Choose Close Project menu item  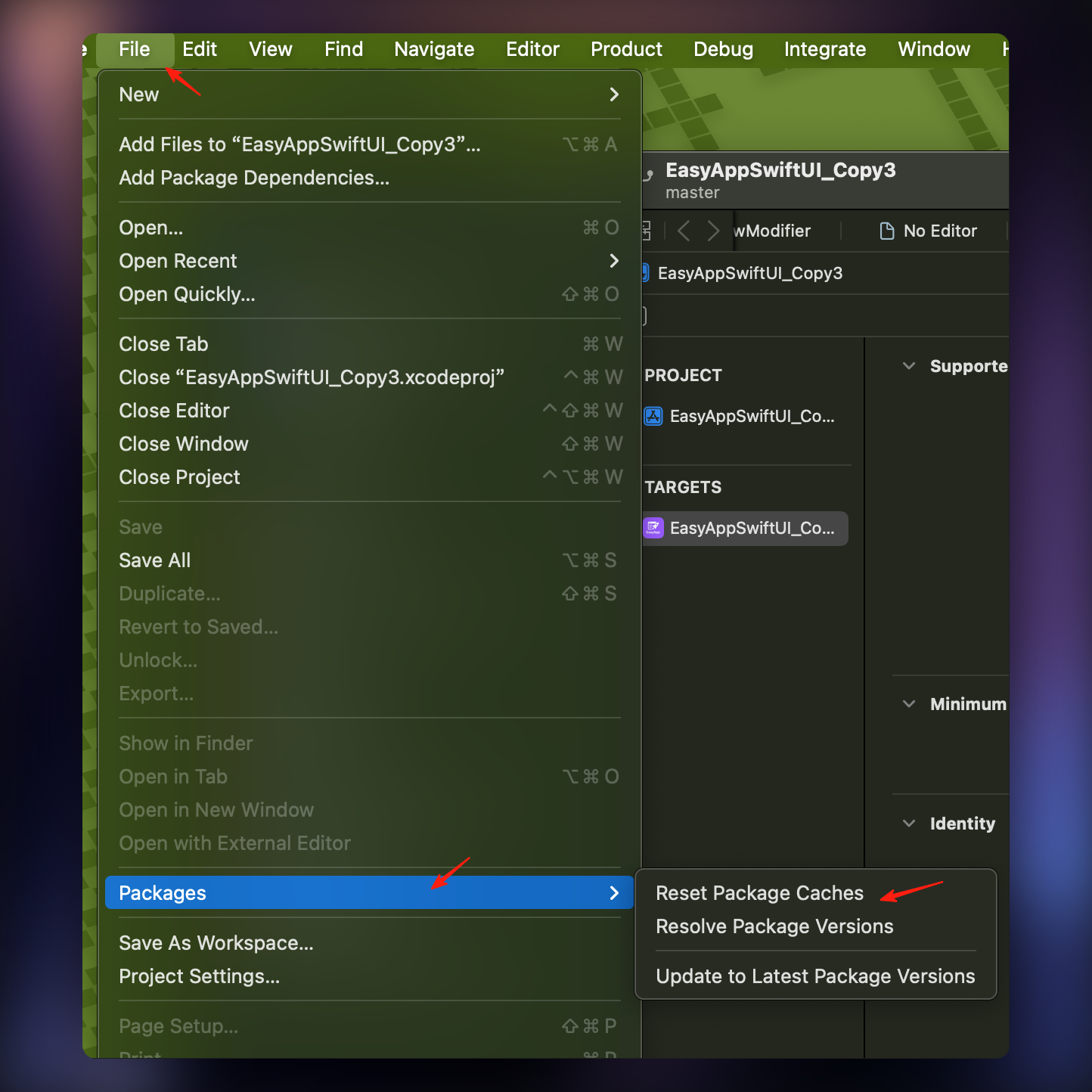pyautogui.click(x=180, y=477)
